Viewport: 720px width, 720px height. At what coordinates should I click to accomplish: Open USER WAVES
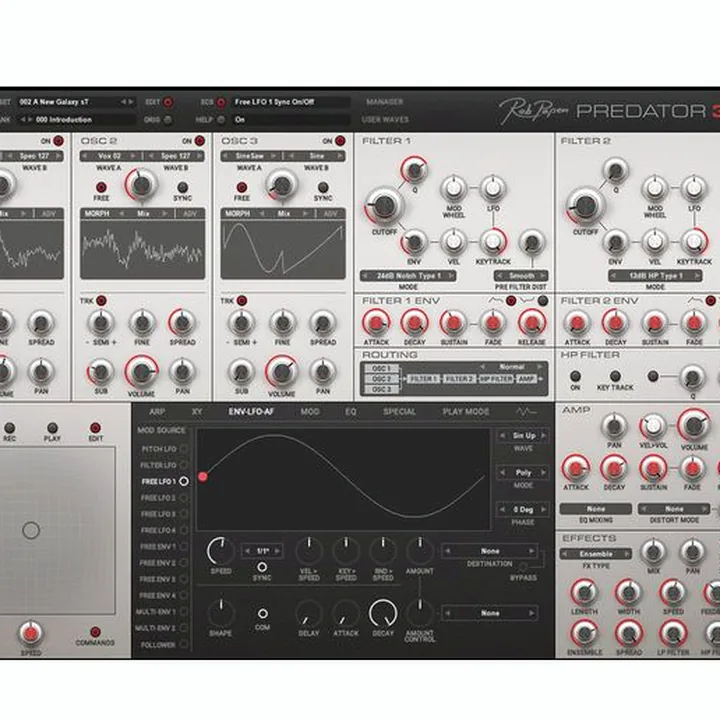click(x=385, y=119)
